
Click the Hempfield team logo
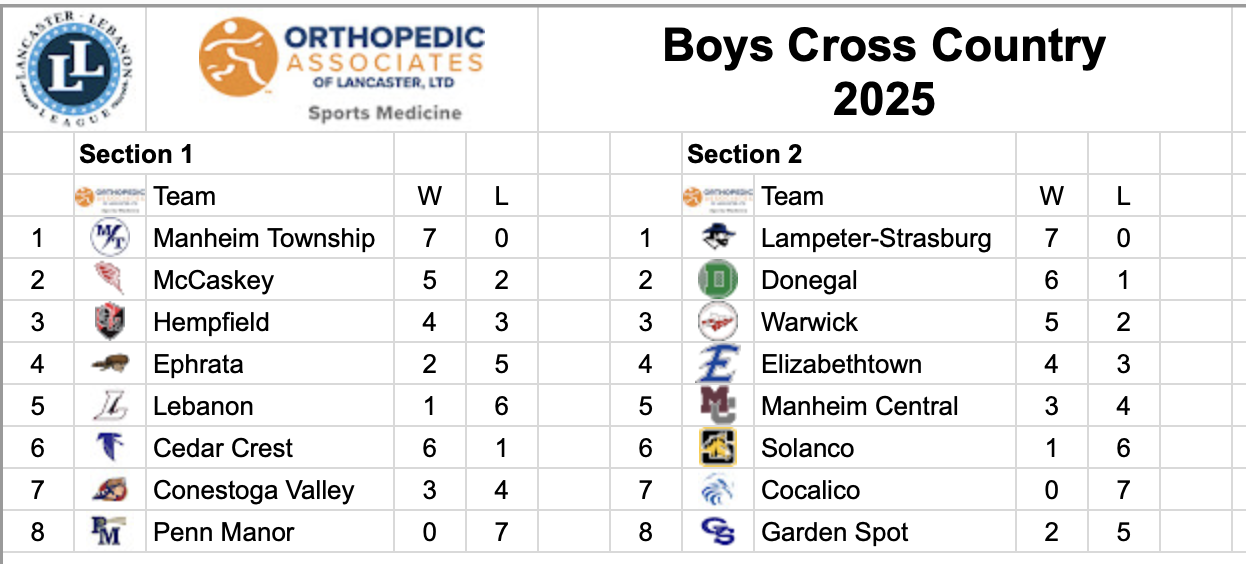[x=108, y=322]
